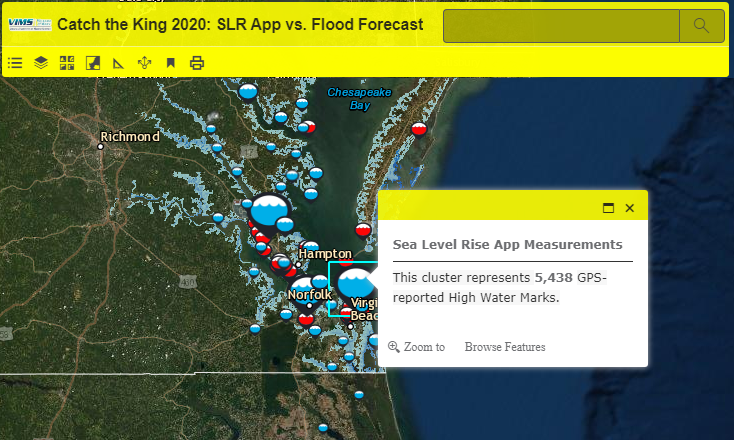The width and height of the screenshot is (734, 440).
Task: Open the Layer List stack icon
Action: (x=41, y=63)
